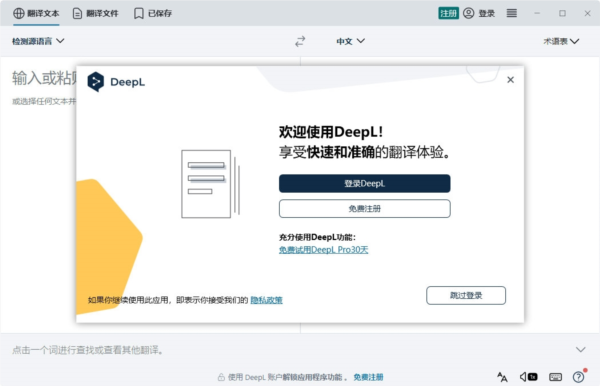
Task: Minimize the DeepL window
Action: tap(537, 13)
